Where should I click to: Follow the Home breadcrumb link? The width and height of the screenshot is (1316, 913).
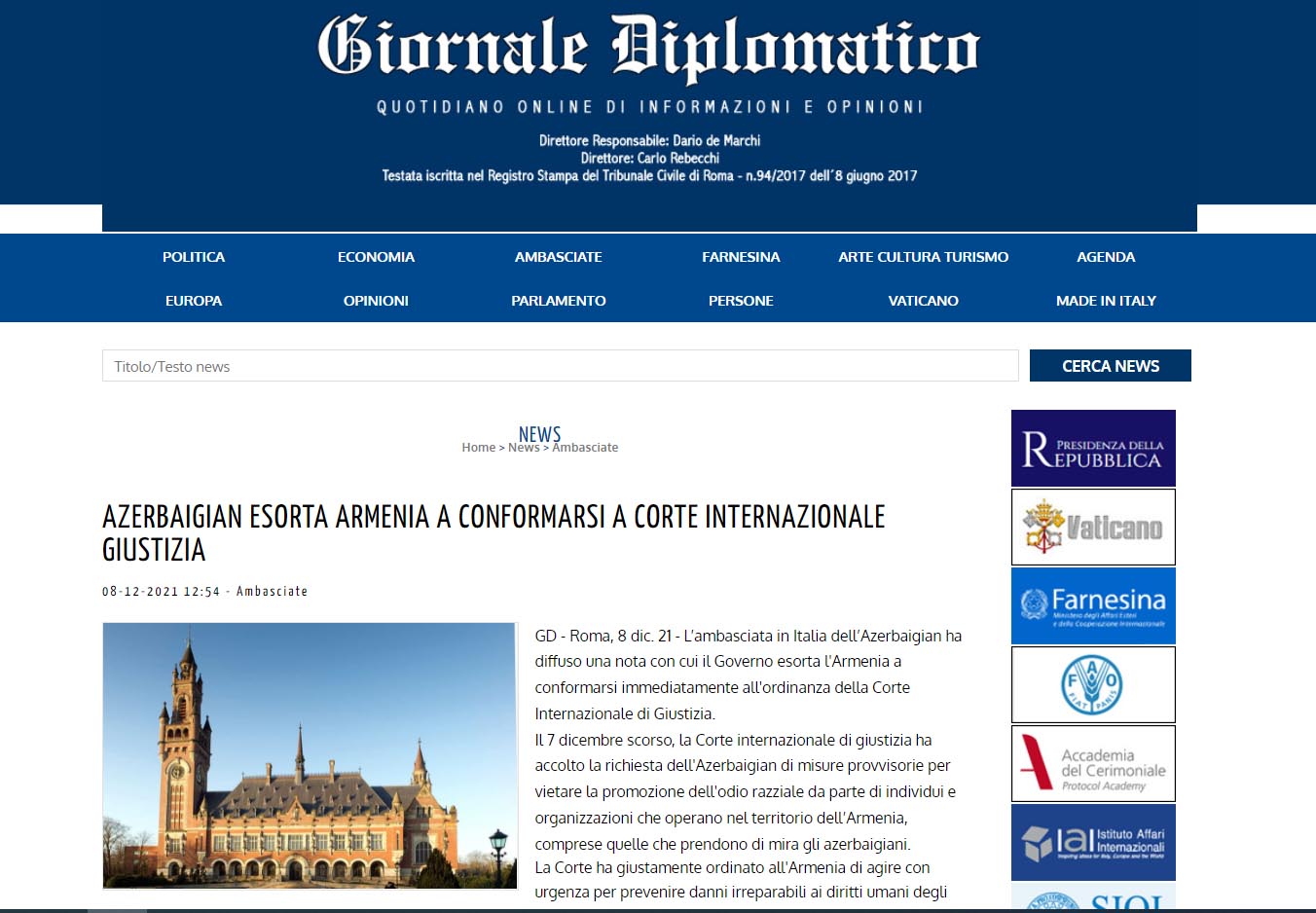click(x=479, y=448)
